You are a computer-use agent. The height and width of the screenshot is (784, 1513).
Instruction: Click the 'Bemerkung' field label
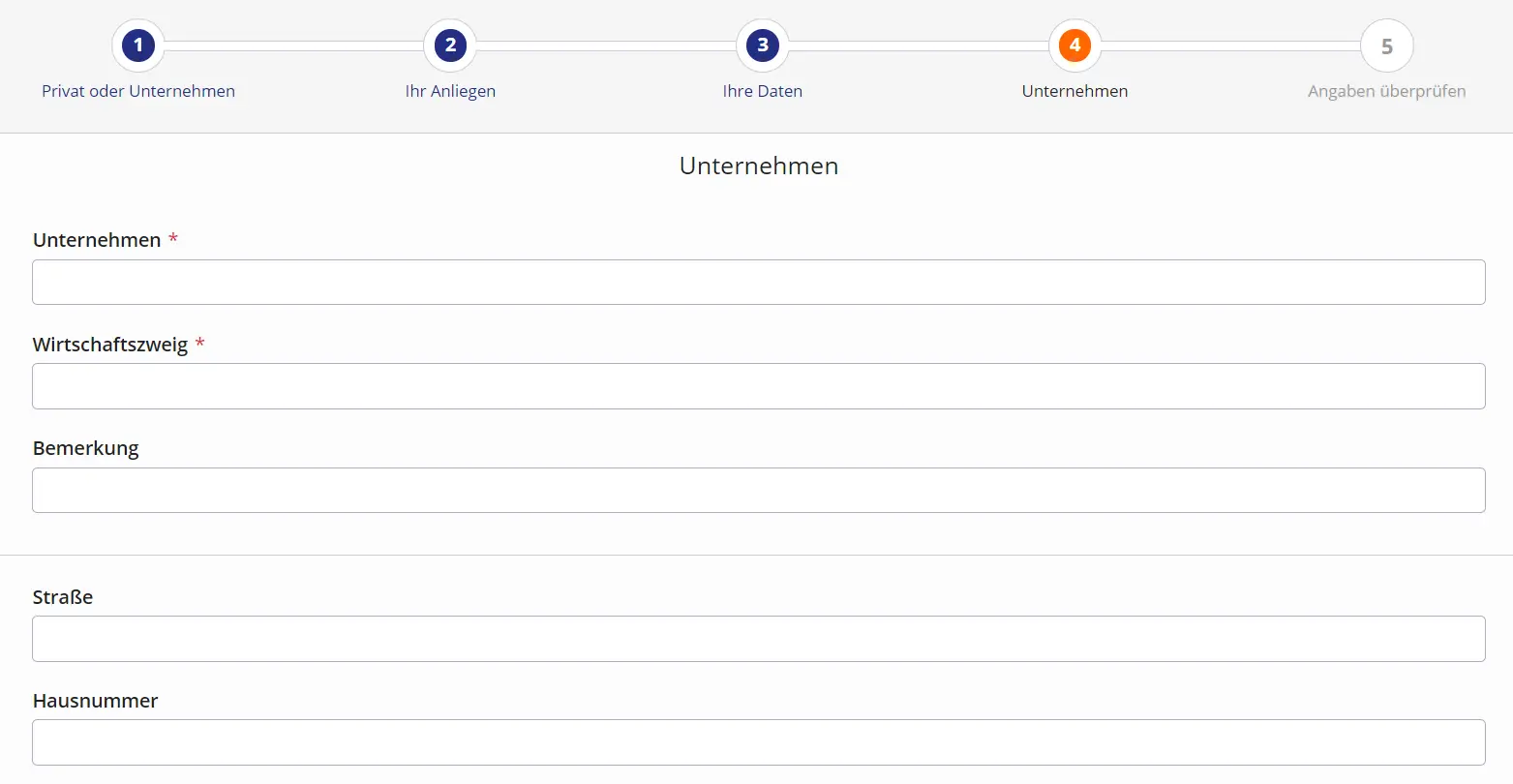(x=86, y=447)
